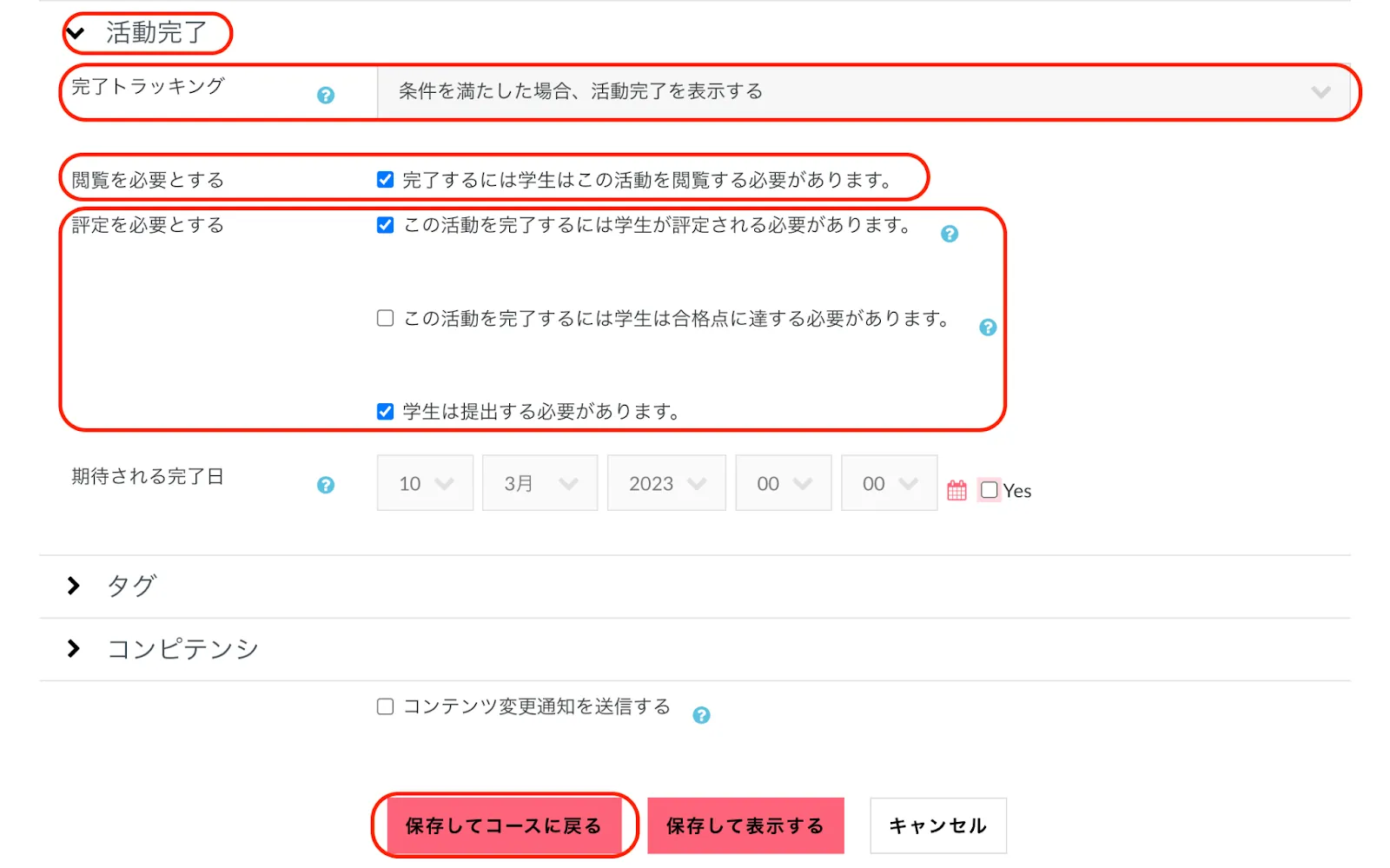Enable the Yes checkbox for completion date

[x=989, y=490]
